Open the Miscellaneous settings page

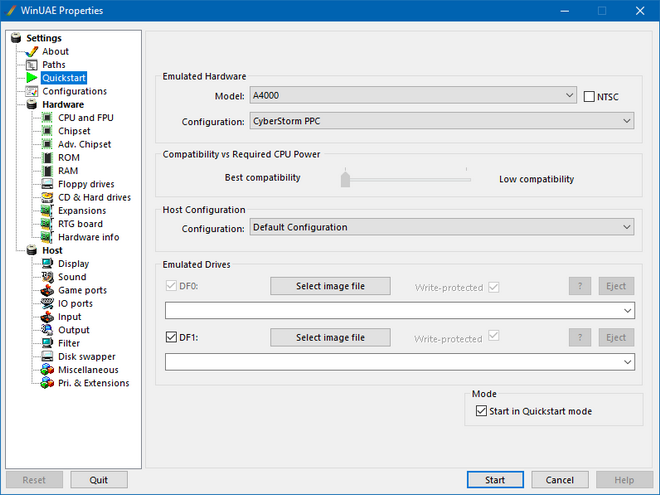(x=88, y=370)
